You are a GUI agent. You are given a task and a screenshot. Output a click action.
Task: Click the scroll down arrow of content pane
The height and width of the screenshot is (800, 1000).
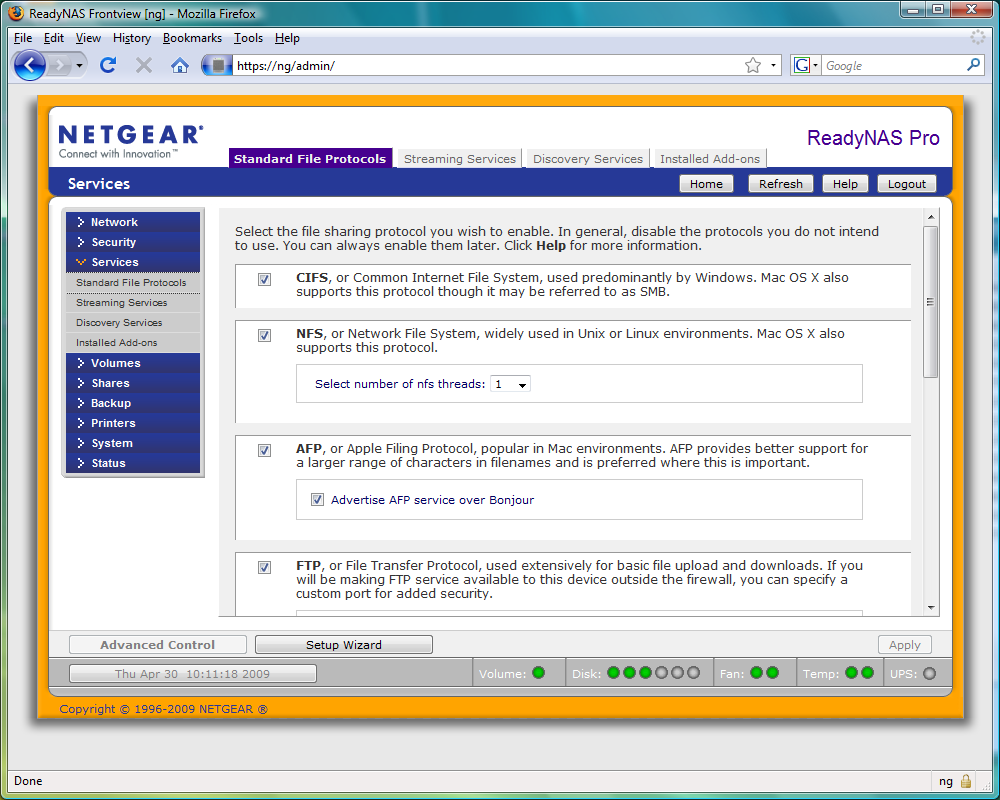[x=931, y=607]
